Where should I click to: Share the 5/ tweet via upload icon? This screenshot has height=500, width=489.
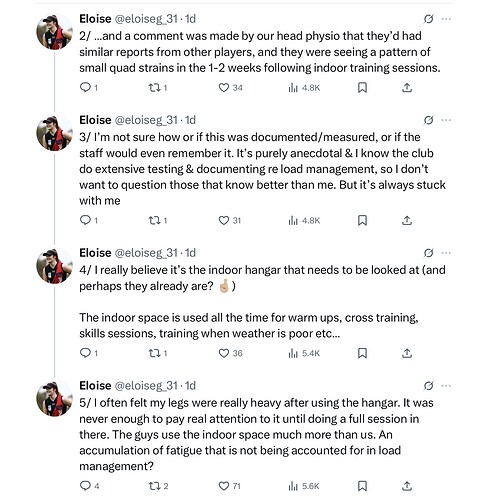[407, 486]
